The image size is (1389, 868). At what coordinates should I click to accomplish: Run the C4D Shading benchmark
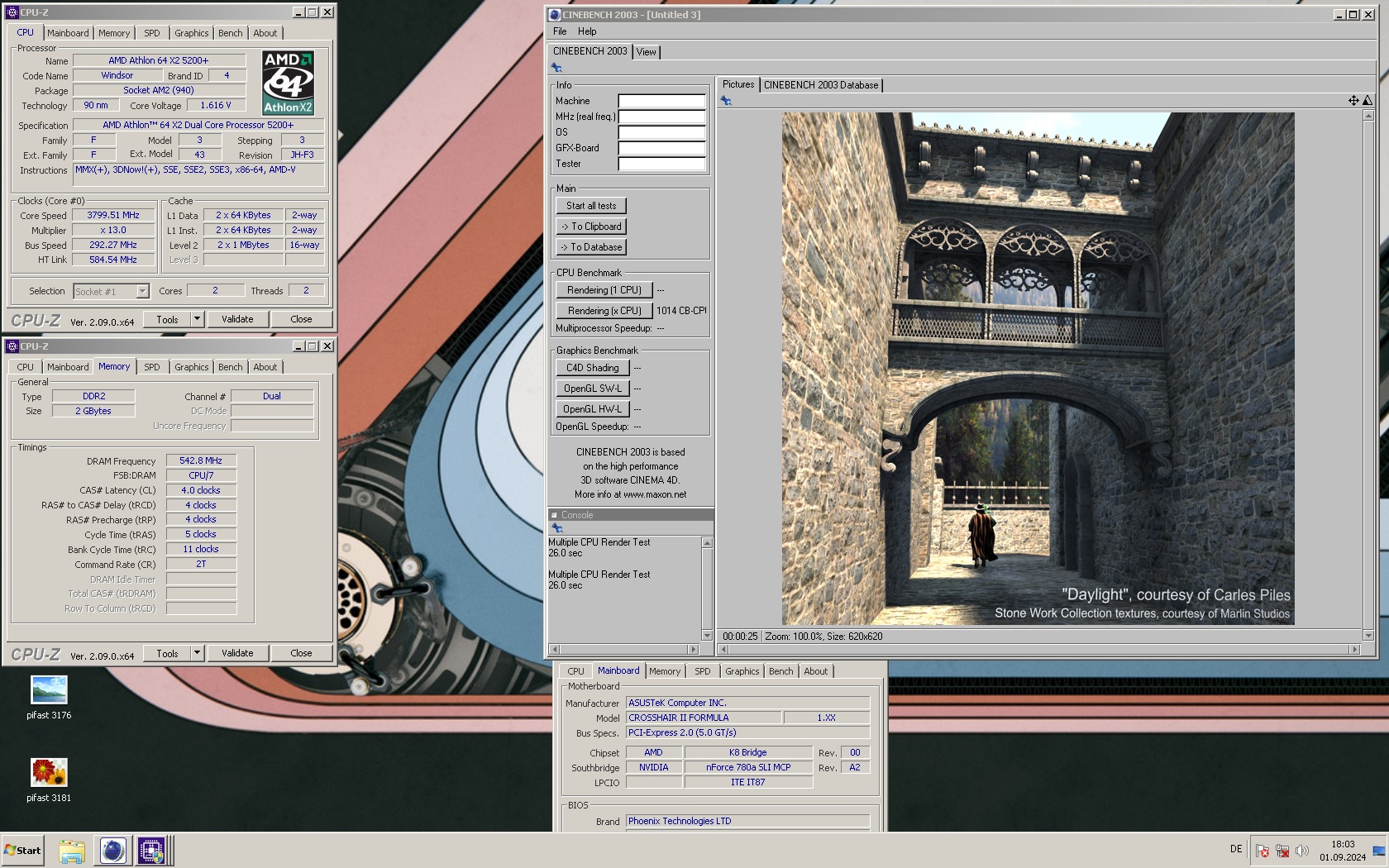point(593,368)
